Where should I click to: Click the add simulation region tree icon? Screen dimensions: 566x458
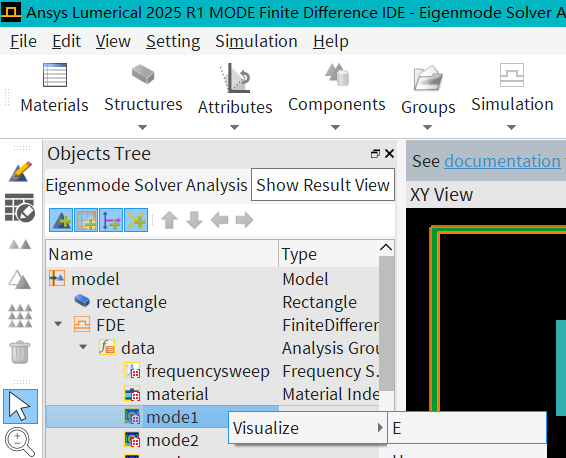(x=86, y=220)
